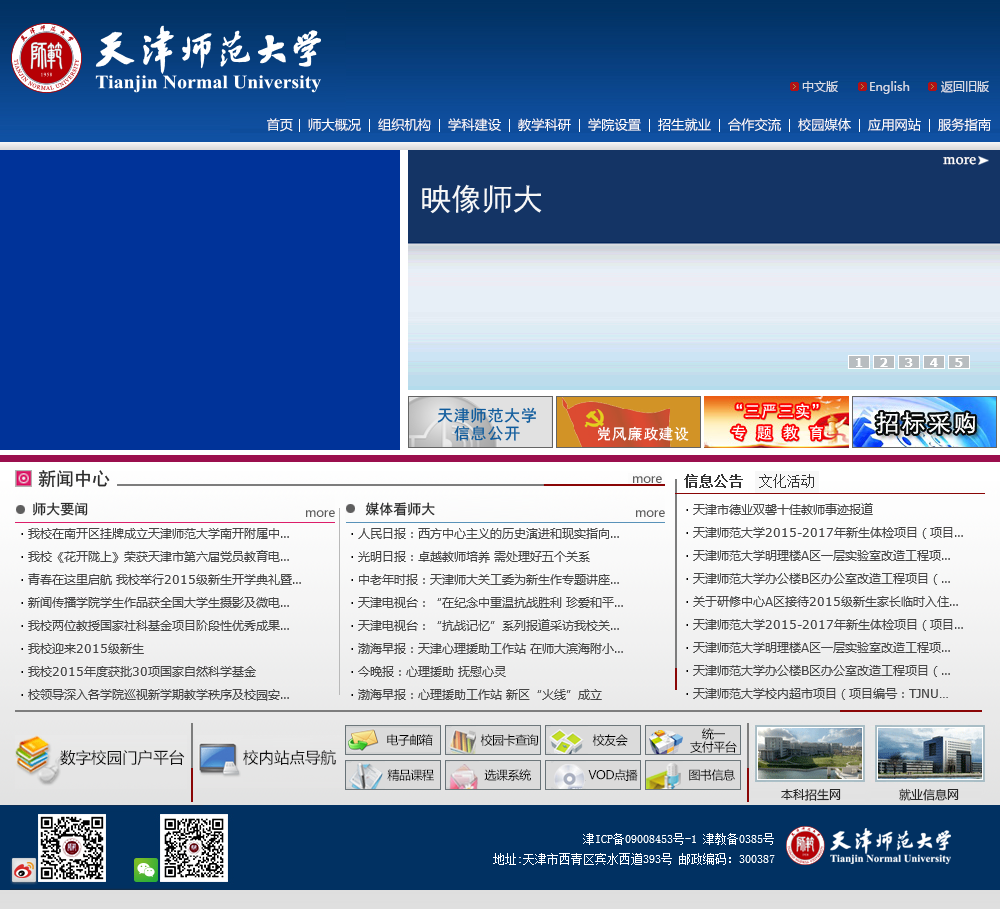Open the 精品课程 courses button
Screen dimensions: 1000x909
[x=393, y=775]
